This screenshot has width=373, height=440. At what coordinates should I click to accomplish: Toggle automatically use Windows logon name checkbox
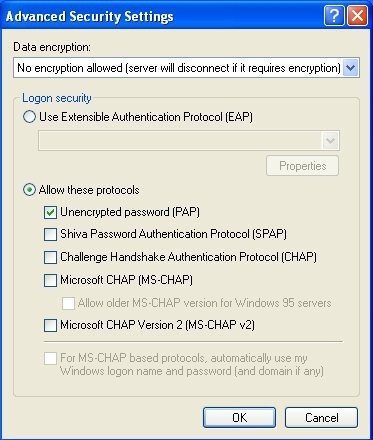click(x=50, y=358)
